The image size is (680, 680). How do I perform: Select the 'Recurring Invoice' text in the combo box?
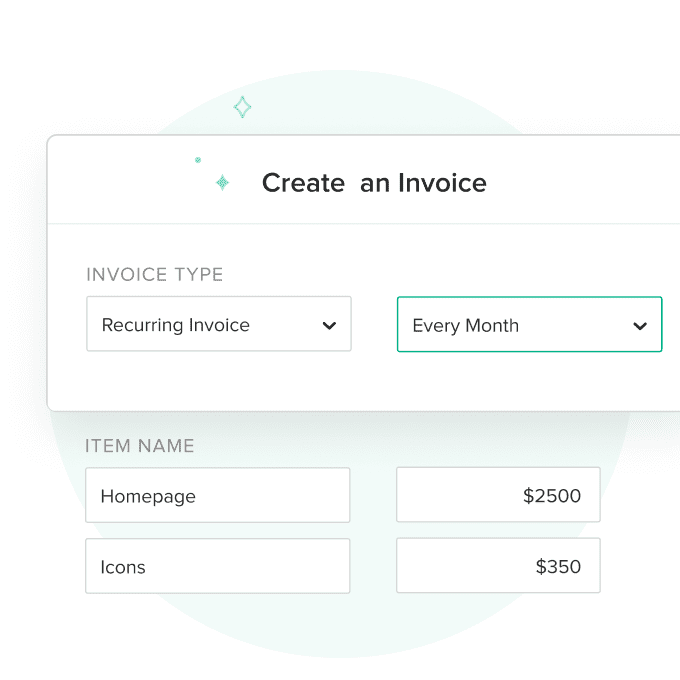click(x=176, y=325)
